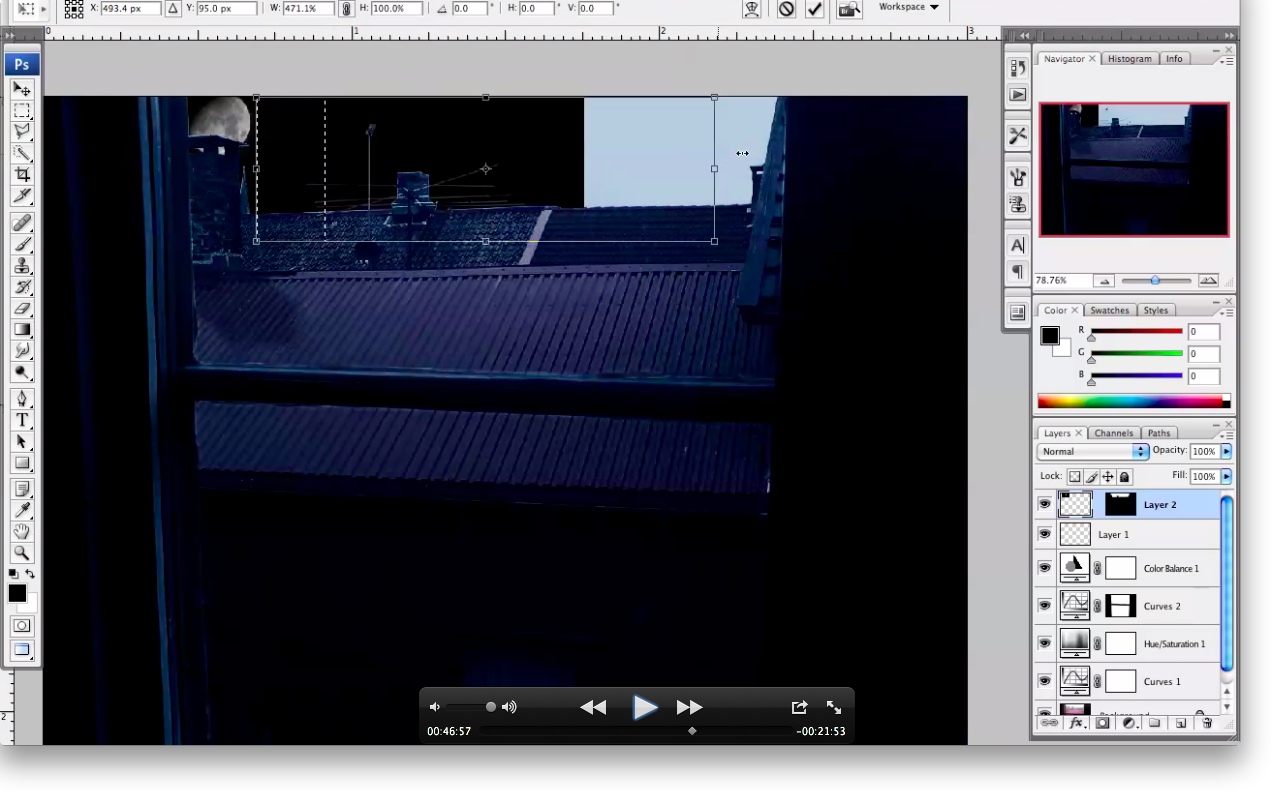This screenshot has width=1280, height=800.
Task: Toggle lock image pixels
Action: (1092, 477)
